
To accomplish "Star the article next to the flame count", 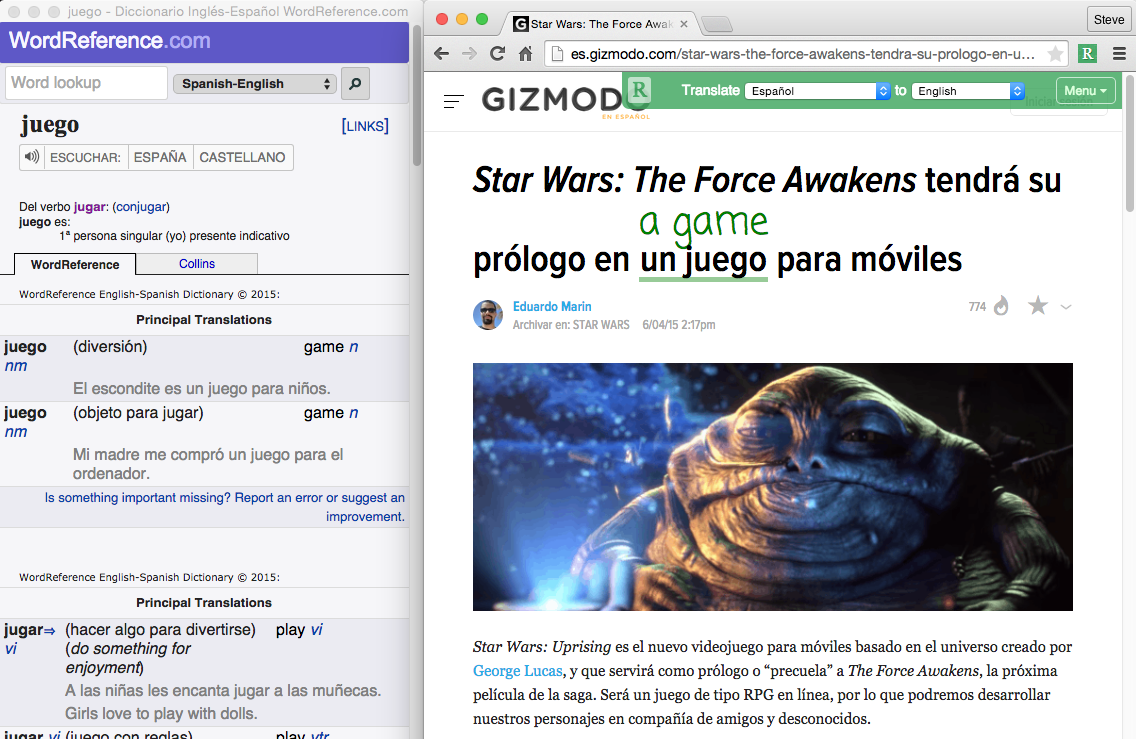I will [1038, 306].
